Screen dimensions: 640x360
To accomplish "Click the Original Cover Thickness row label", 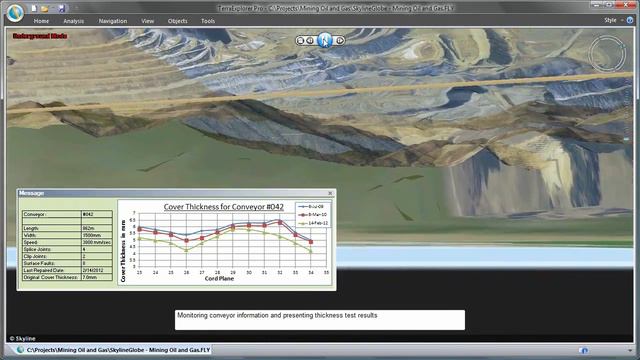I will click(x=52, y=277).
